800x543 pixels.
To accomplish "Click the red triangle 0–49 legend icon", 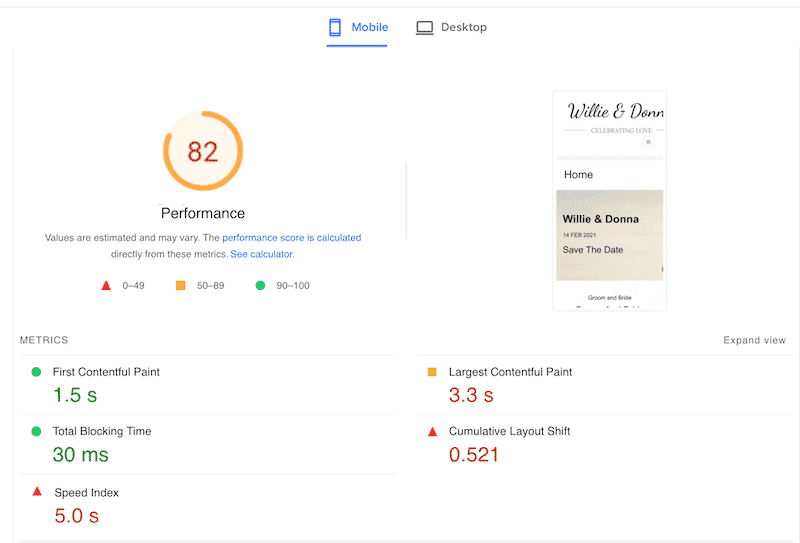I will point(106,285).
